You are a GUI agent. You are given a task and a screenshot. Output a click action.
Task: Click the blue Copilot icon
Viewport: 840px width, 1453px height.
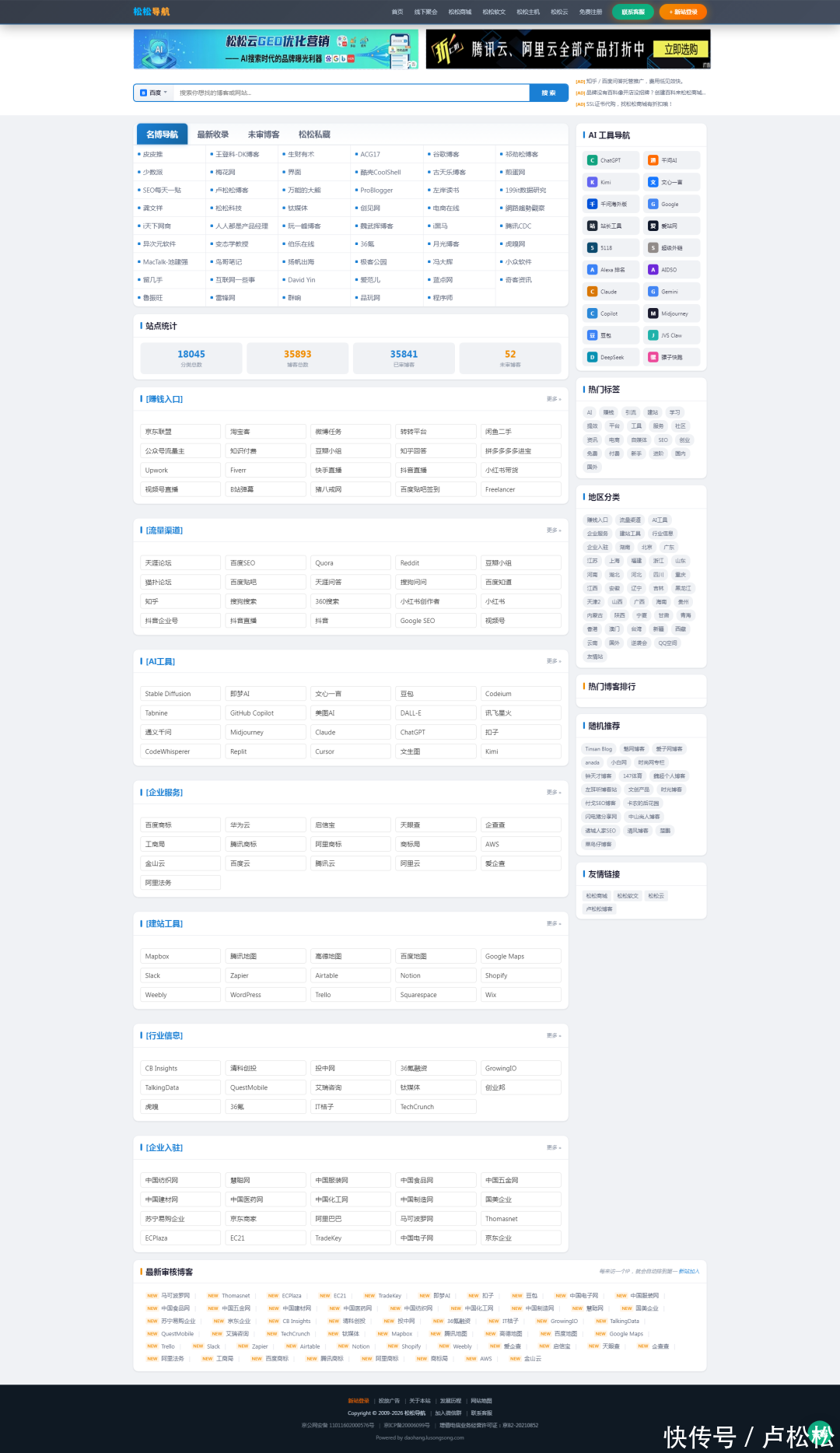click(x=592, y=313)
